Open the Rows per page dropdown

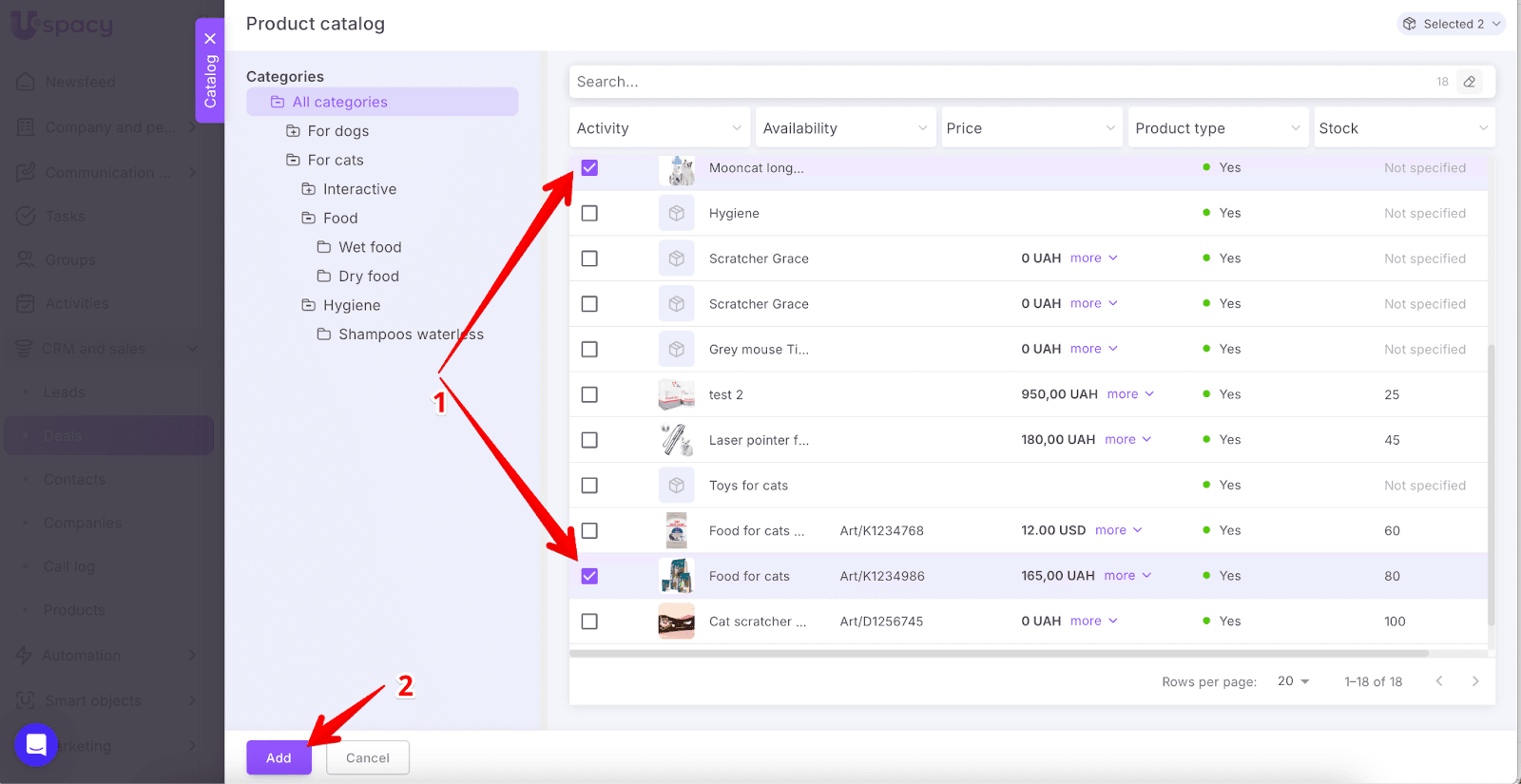click(x=1293, y=681)
